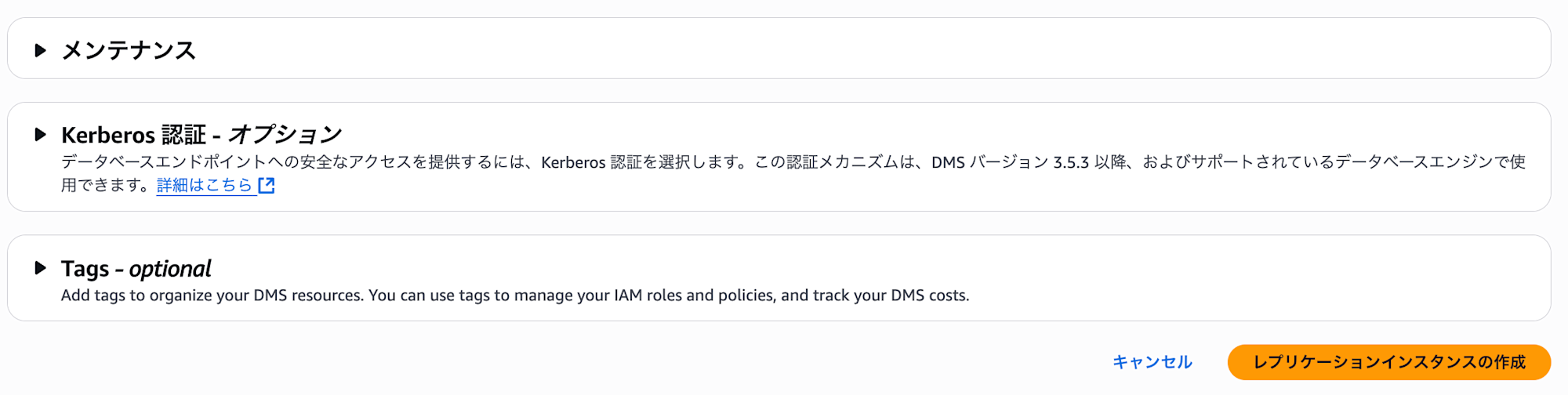Click the Kerberos description first line
This screenshot has height=395, width=1568.
pos(793,162)
